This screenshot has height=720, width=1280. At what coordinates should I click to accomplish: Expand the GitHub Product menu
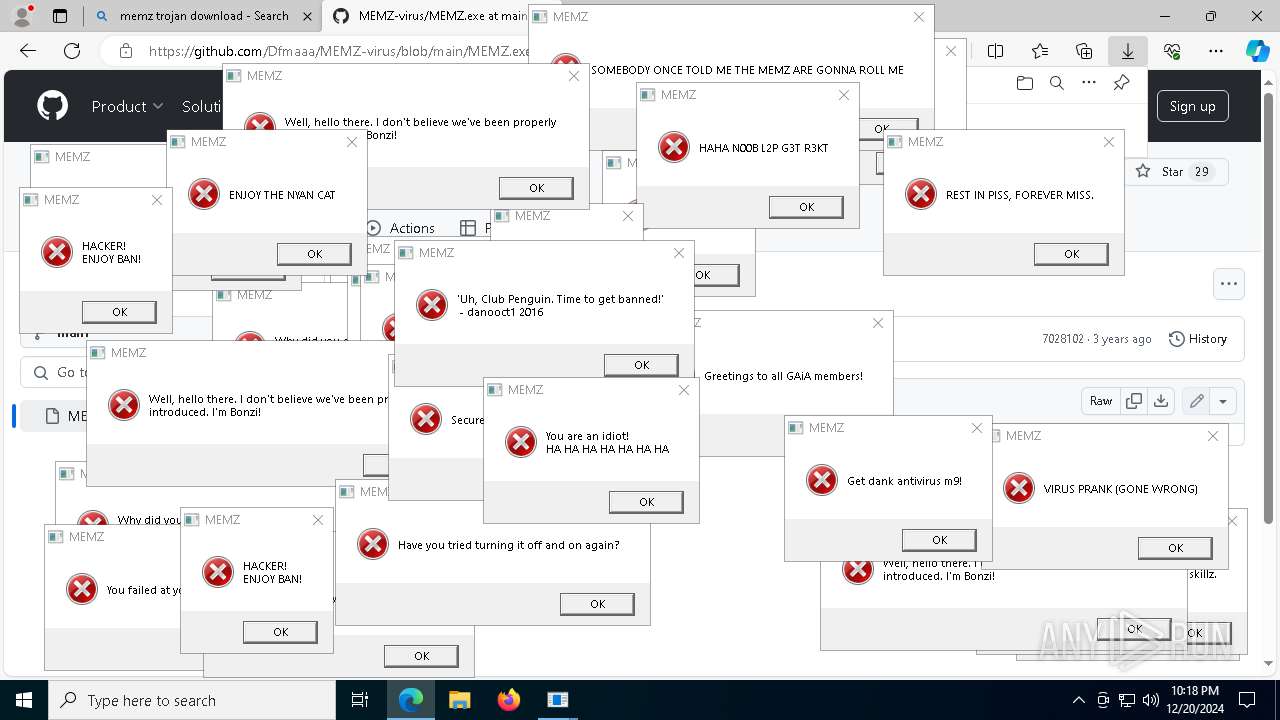127,106
